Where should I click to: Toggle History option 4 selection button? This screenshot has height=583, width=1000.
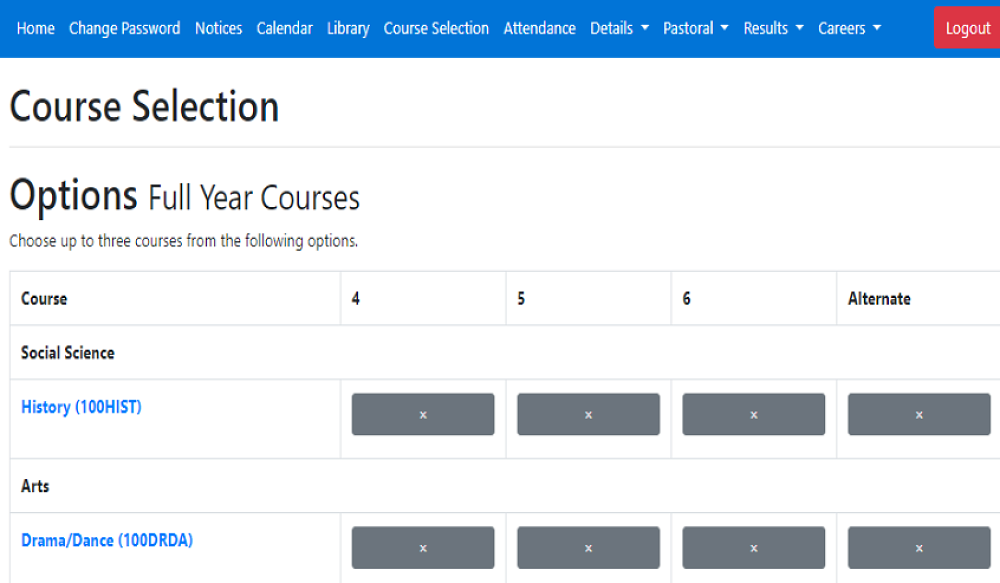click(x=422, y=414)
